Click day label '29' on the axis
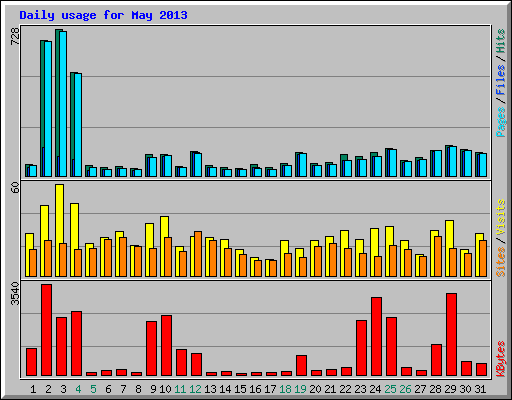Screen dimensions: 512x400 tap(450, 389)
